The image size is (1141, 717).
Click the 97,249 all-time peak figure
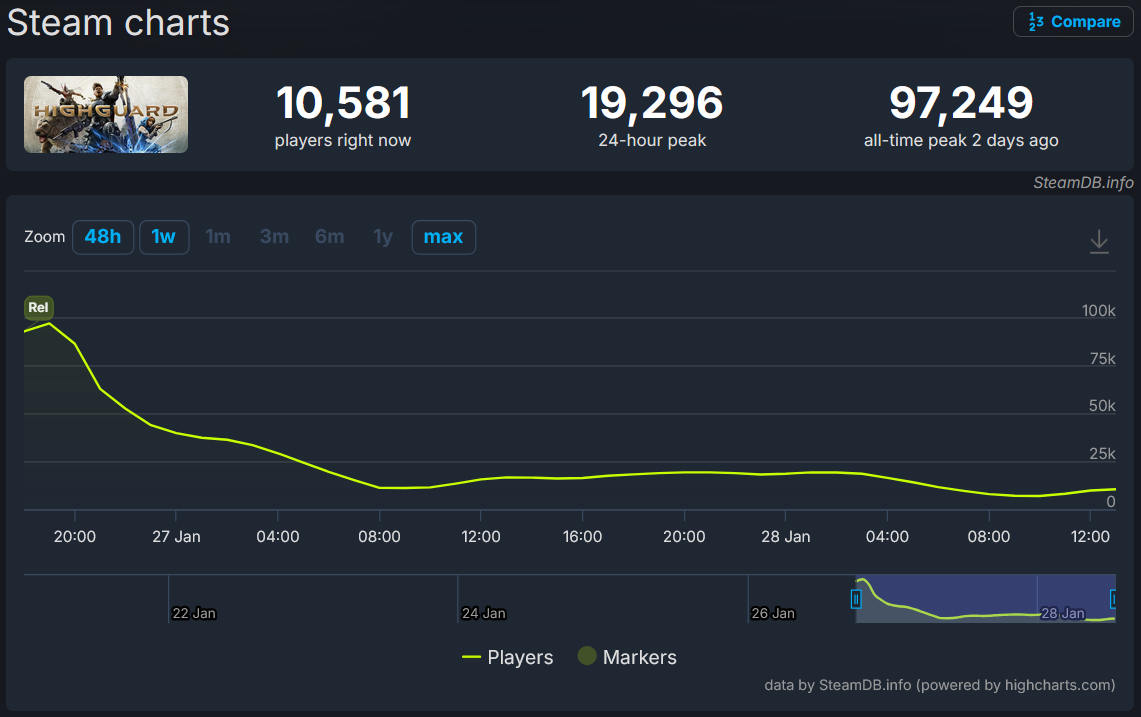pos(961,103)
